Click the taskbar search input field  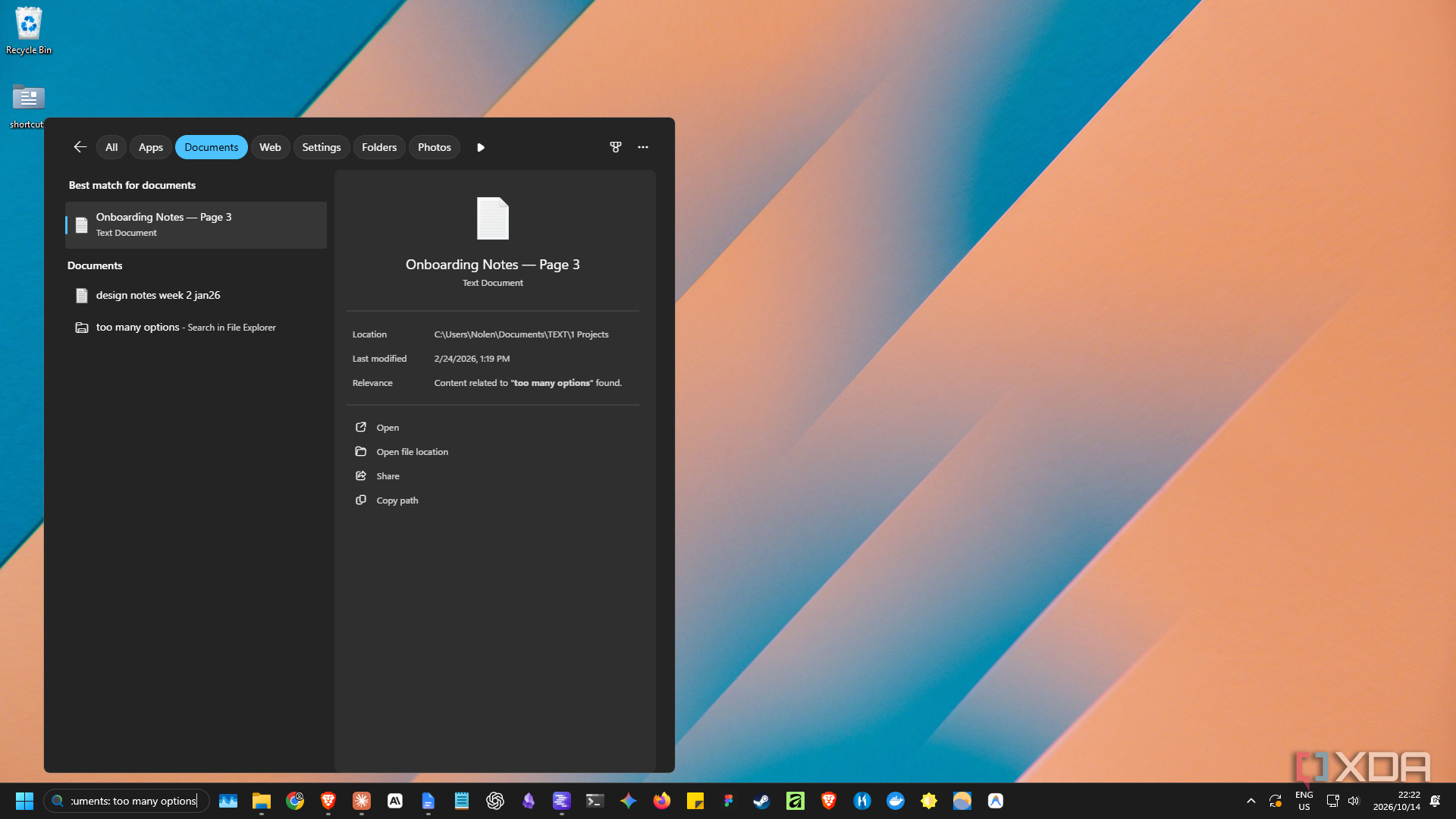(x=127, y=801)
